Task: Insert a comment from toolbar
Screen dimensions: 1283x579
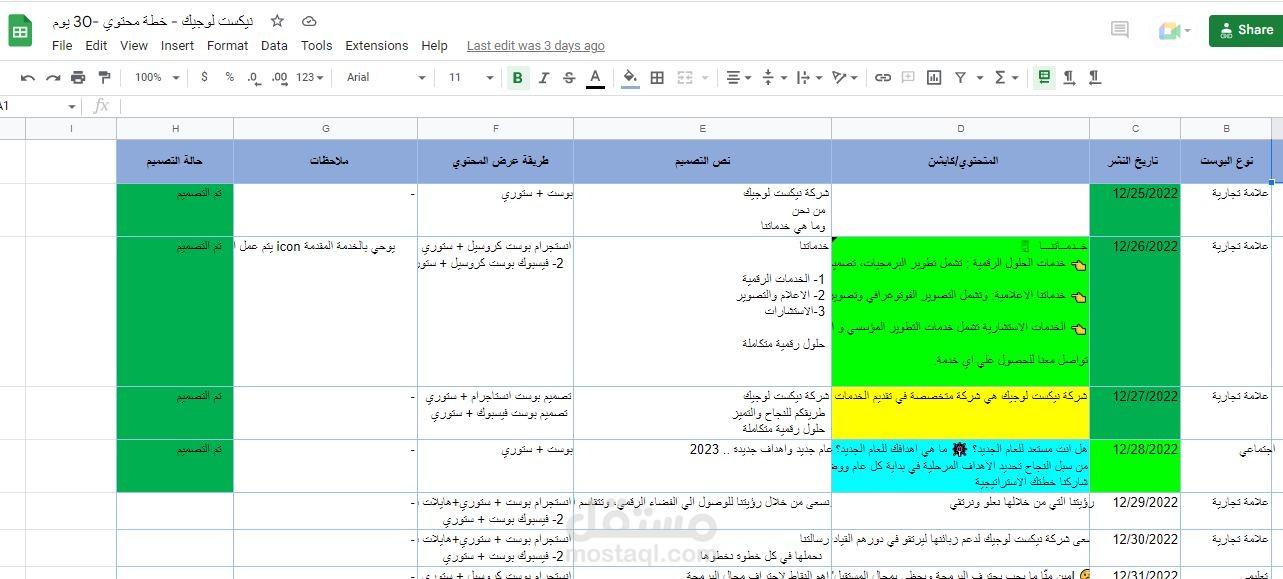Action: pos(908,77)
